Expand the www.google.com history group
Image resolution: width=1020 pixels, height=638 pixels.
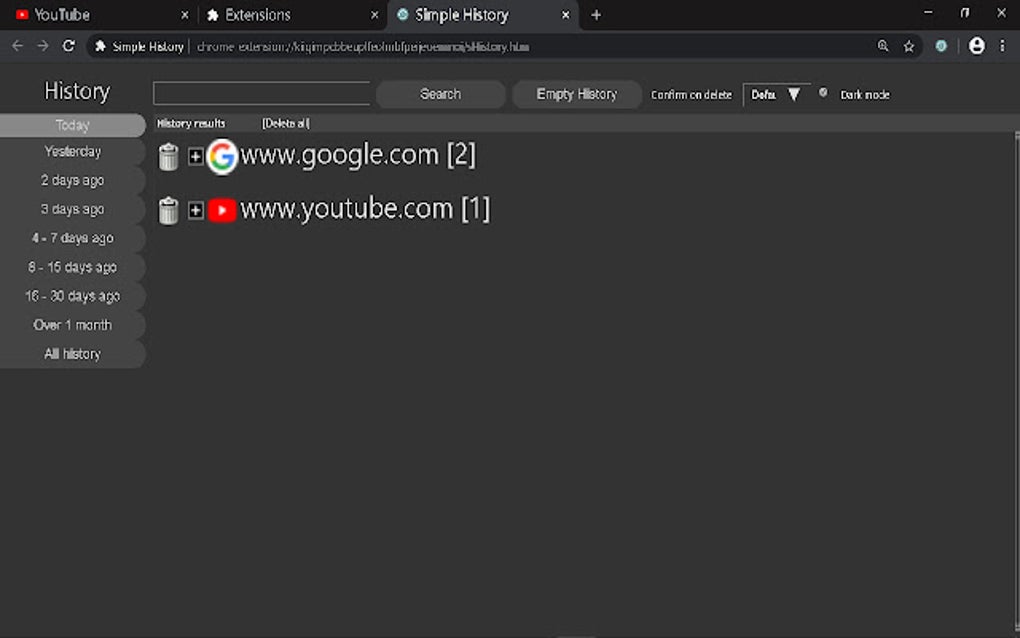coord(195,157)
